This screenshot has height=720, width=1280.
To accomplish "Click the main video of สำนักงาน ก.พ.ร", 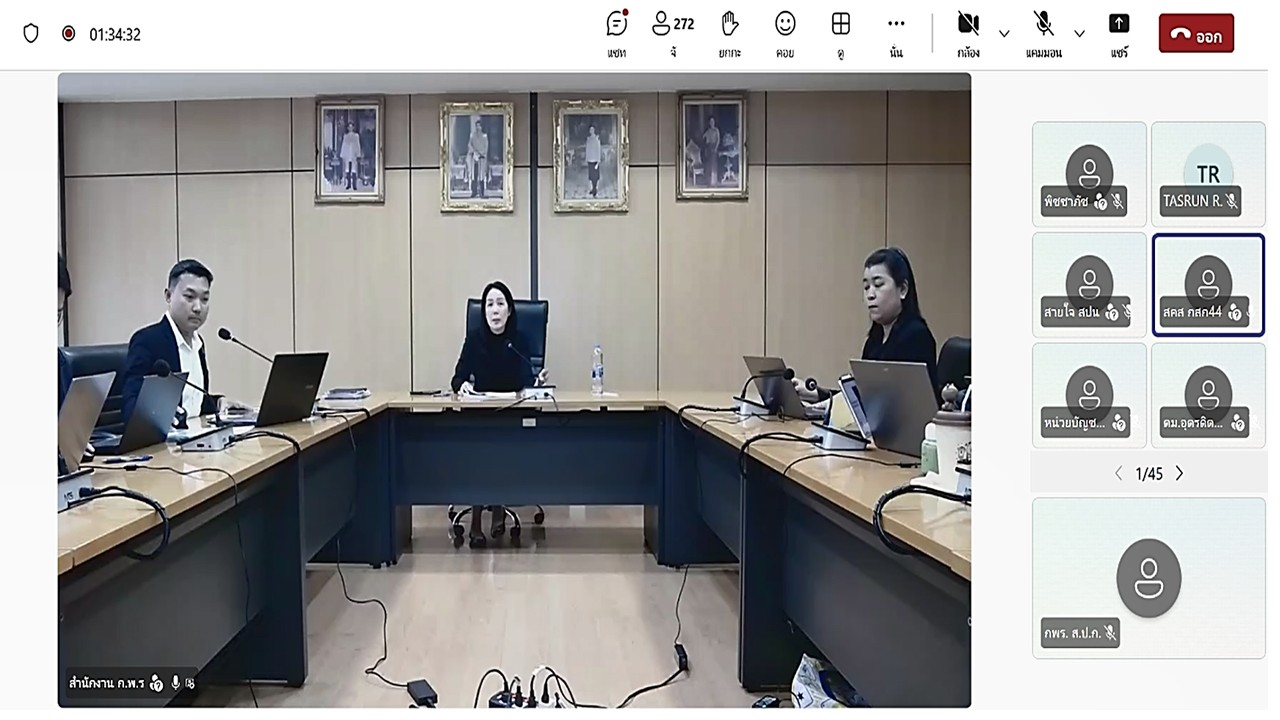I will 514,390.
